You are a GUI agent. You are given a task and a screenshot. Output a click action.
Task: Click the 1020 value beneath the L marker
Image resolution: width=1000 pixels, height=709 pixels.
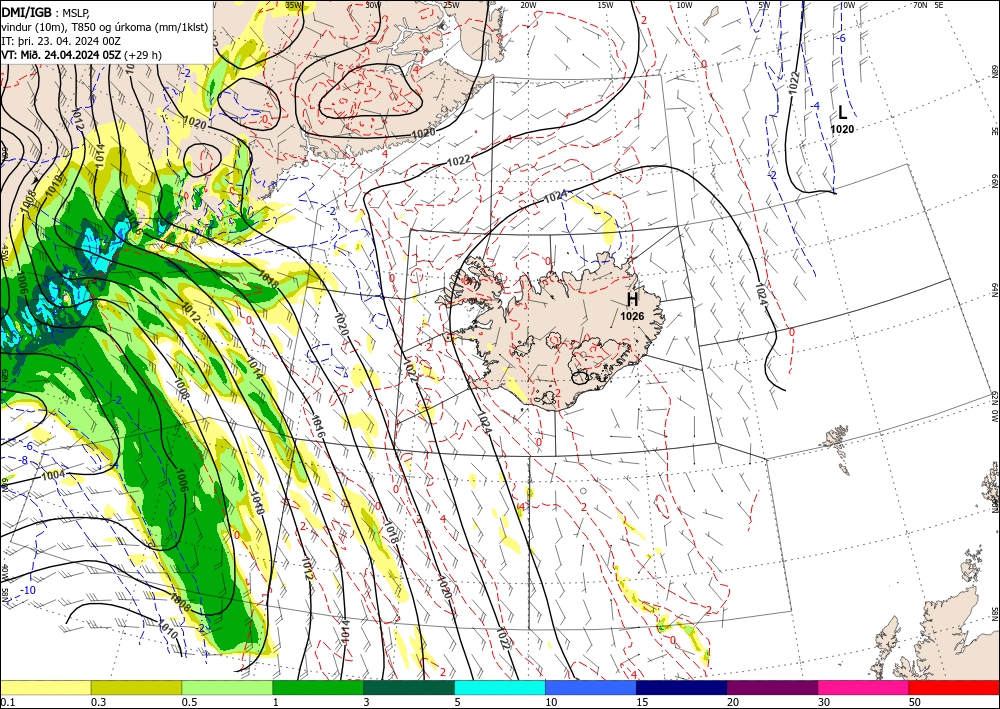842,129
